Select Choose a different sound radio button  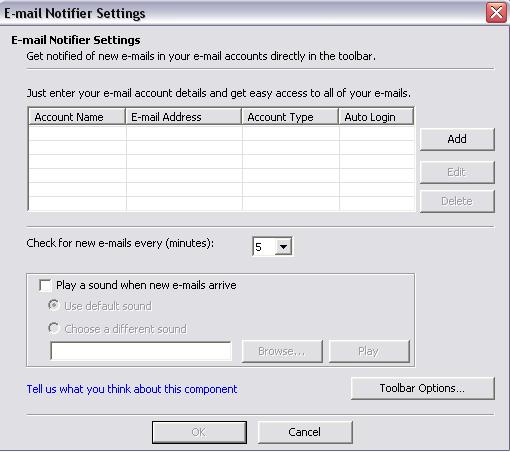[x=54, y=328]
